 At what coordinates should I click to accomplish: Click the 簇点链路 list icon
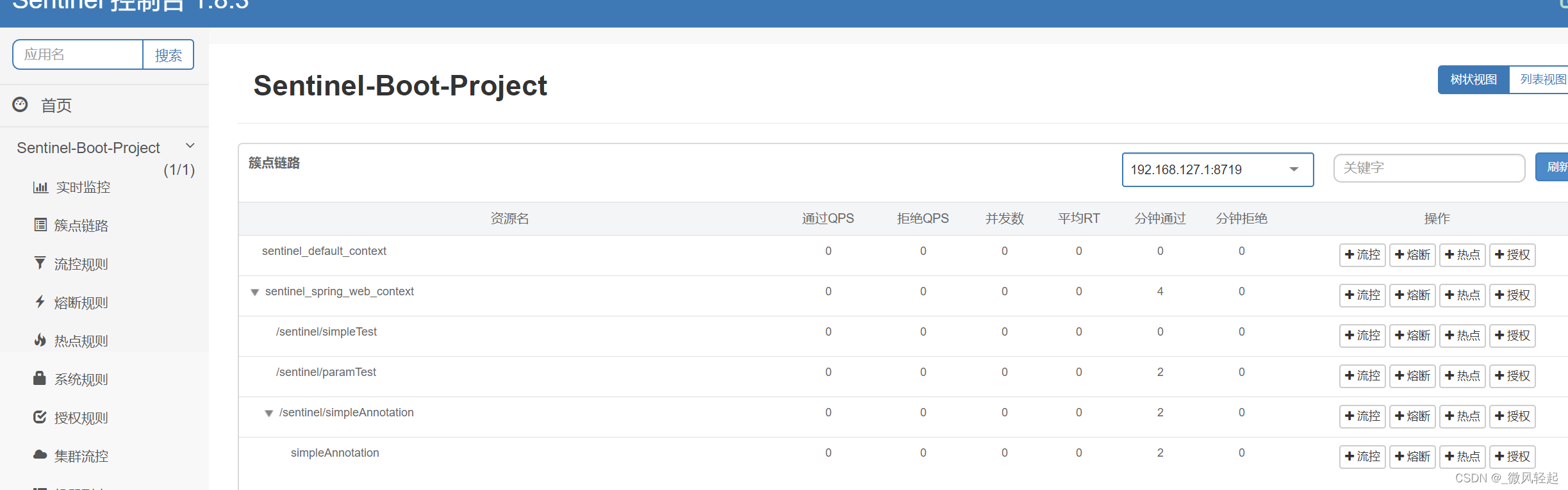(x=40, y=225)
